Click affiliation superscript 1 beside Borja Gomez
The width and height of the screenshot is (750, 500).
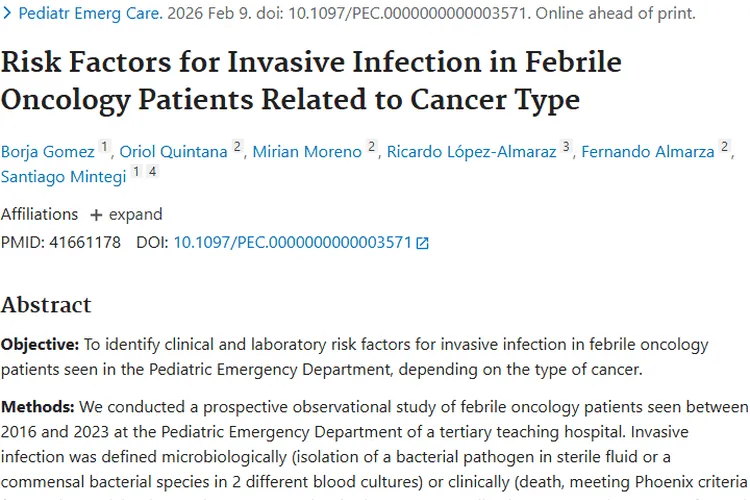103,148
